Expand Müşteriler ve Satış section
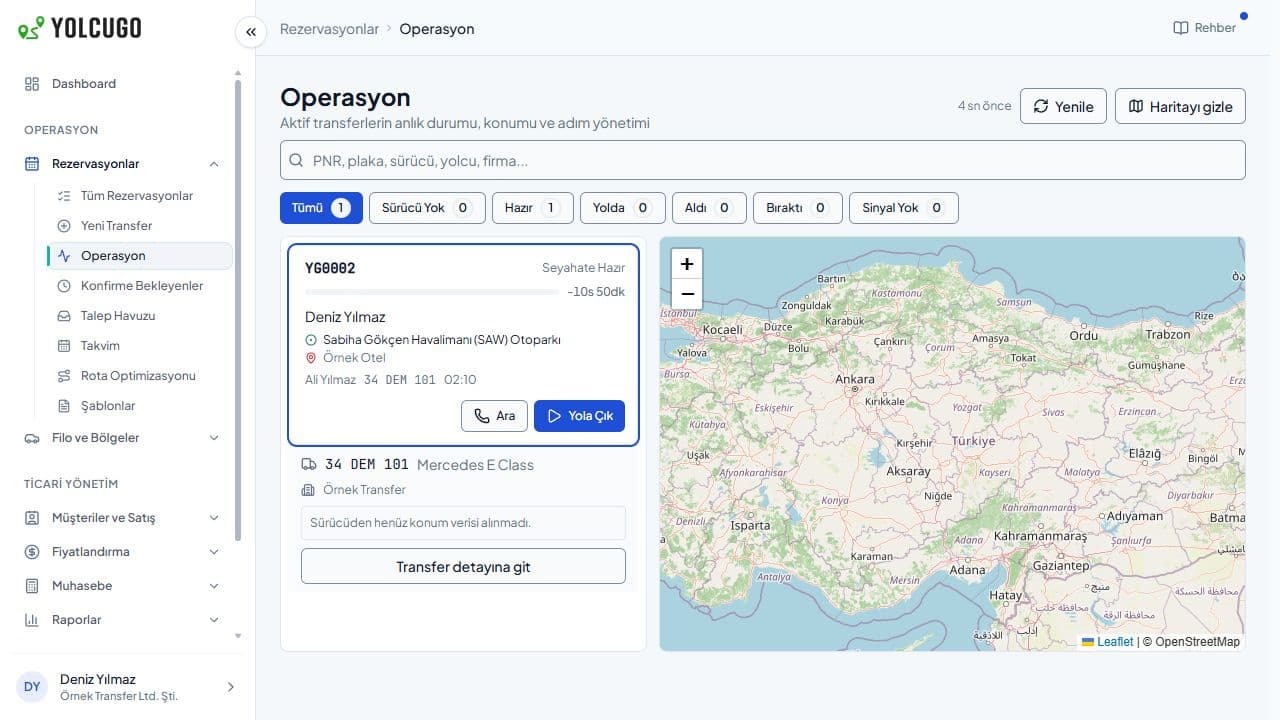 click(122, 518)
